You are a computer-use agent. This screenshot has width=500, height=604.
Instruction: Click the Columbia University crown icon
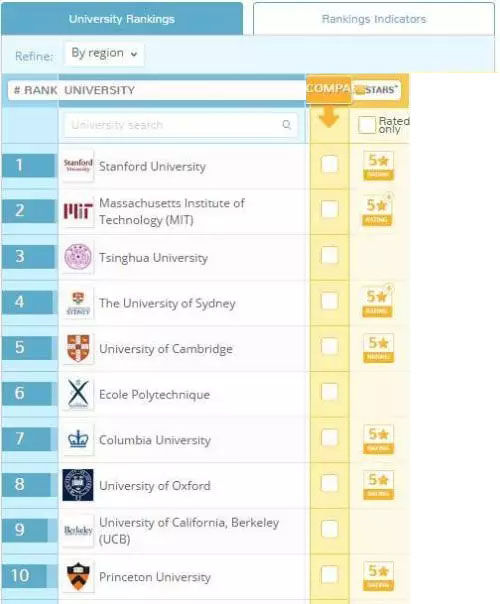78,440
